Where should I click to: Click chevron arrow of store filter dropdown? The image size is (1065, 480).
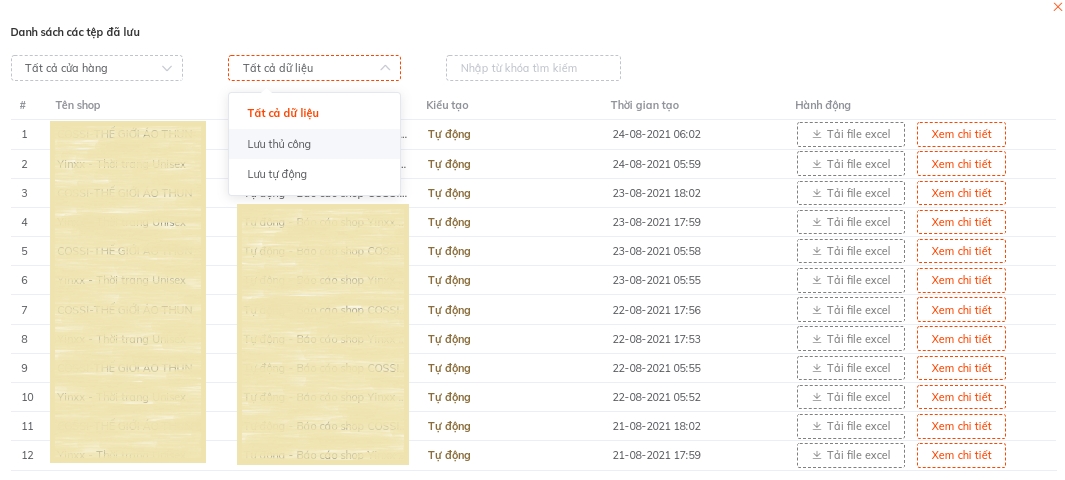167,68
